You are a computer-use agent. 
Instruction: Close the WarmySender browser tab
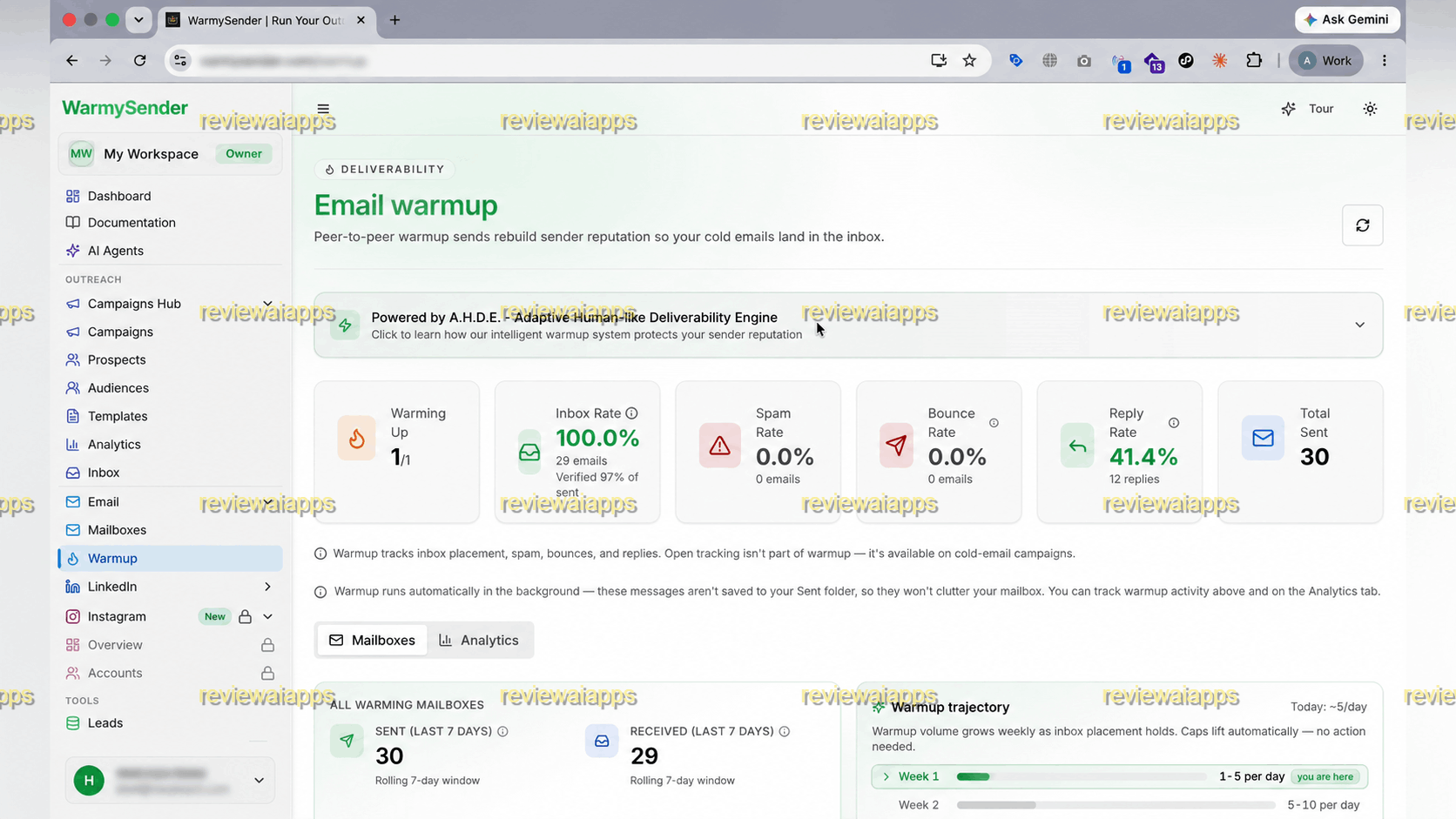coord(361,20)
